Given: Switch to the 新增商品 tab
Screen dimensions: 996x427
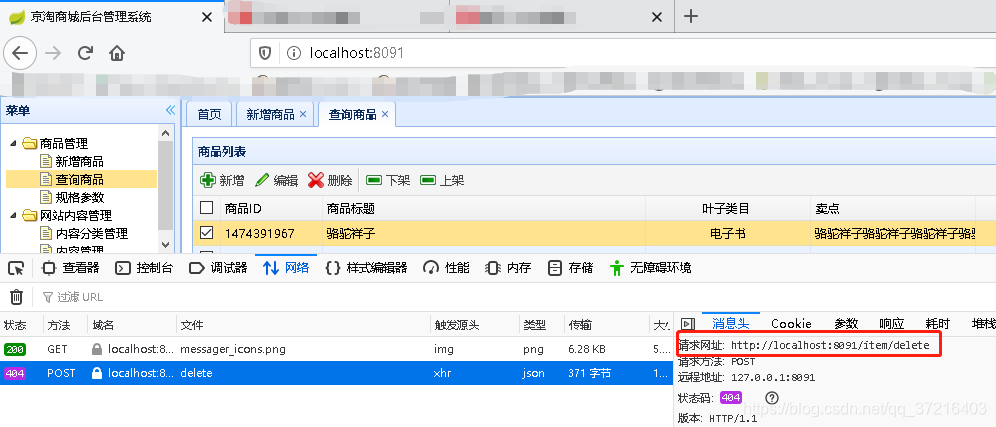Looking at the screenshot, I should click(x=270, y=114).
